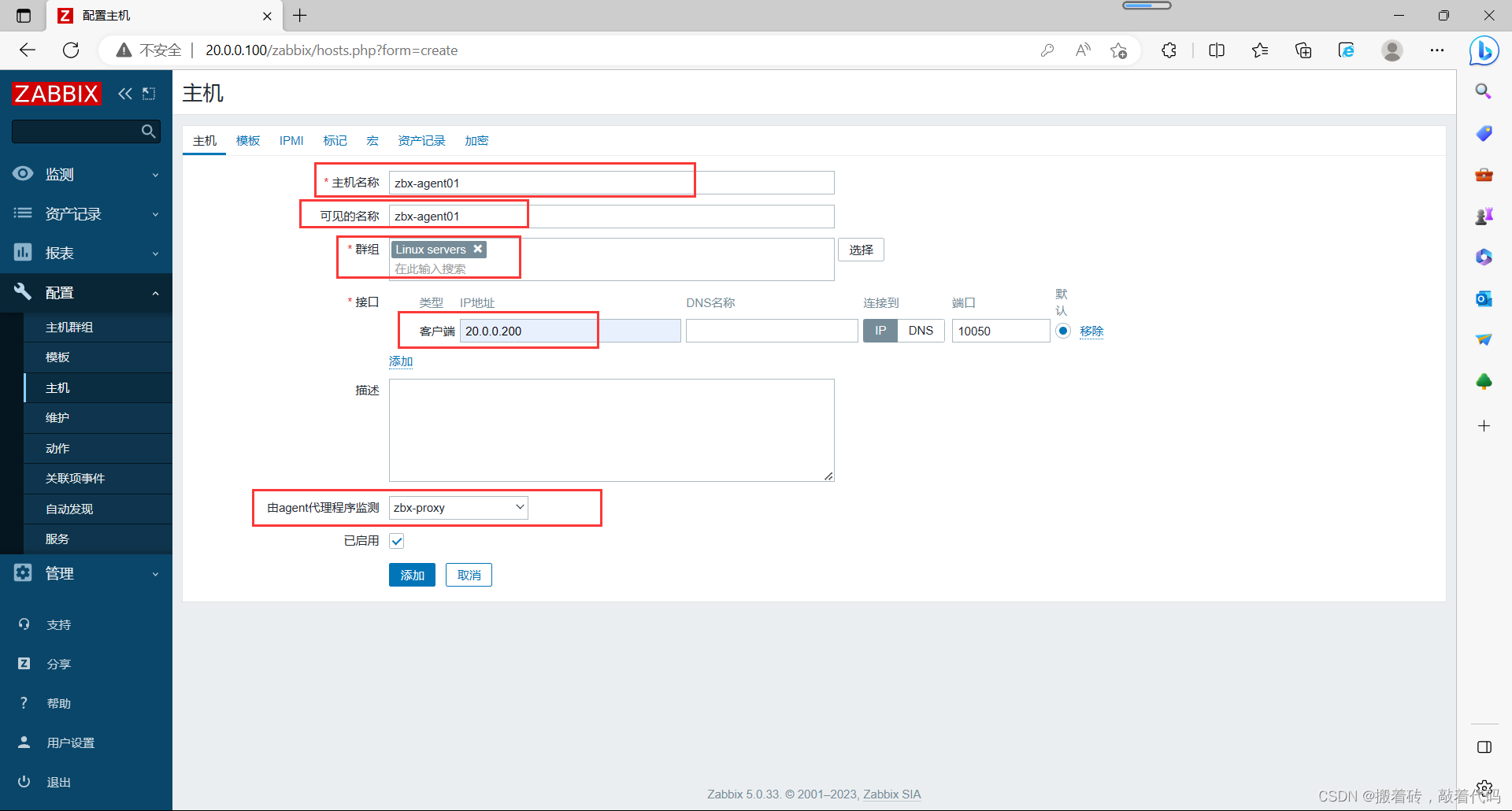Click the Bing chat icon
This screenshot has width=1512, height=811.
1484,51
